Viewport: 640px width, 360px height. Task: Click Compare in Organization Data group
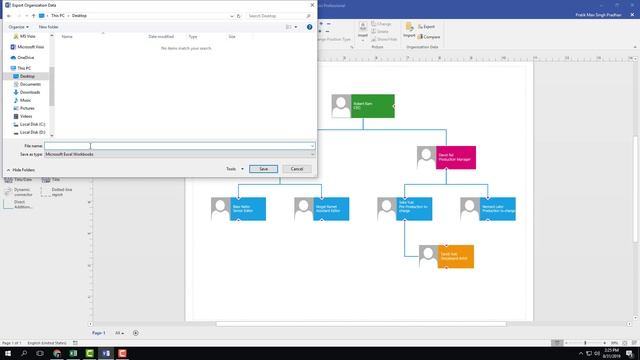[x=429, y=37]
